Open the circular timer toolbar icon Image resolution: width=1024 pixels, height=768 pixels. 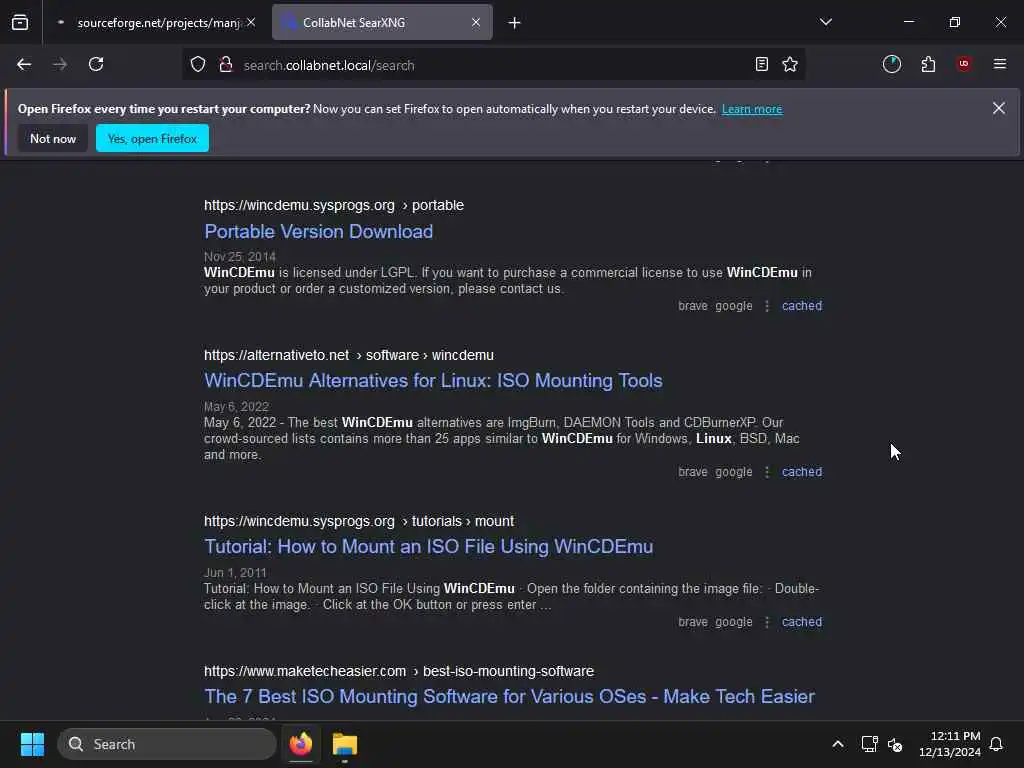pos(891,64)
